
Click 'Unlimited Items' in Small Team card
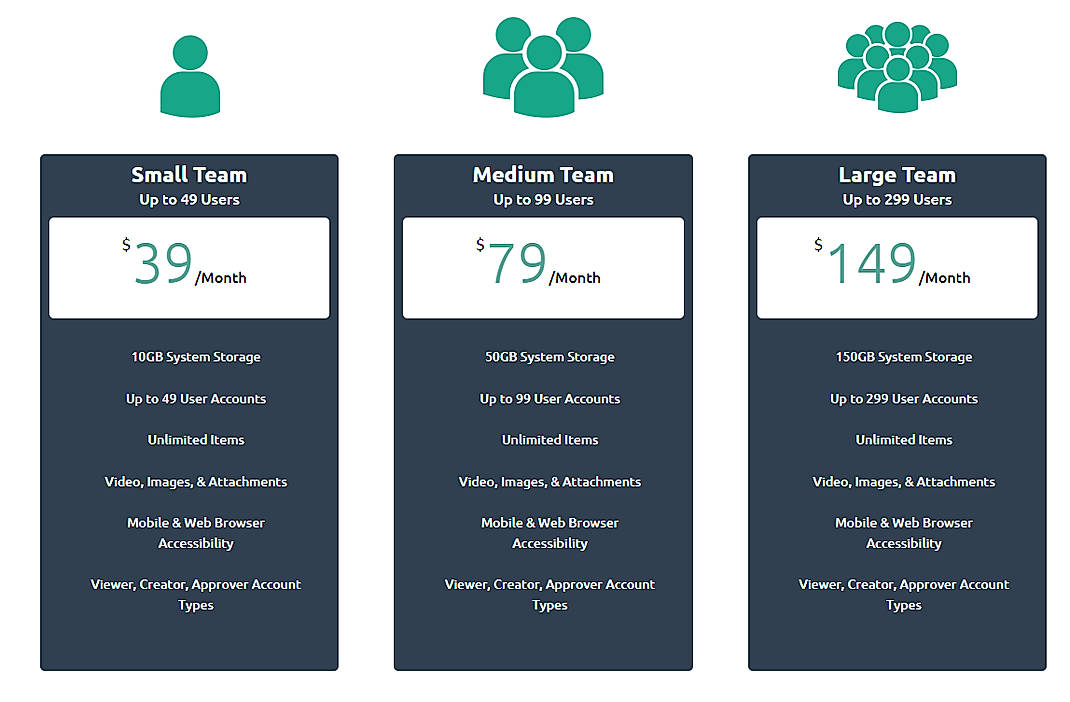[x=196, y=440]
